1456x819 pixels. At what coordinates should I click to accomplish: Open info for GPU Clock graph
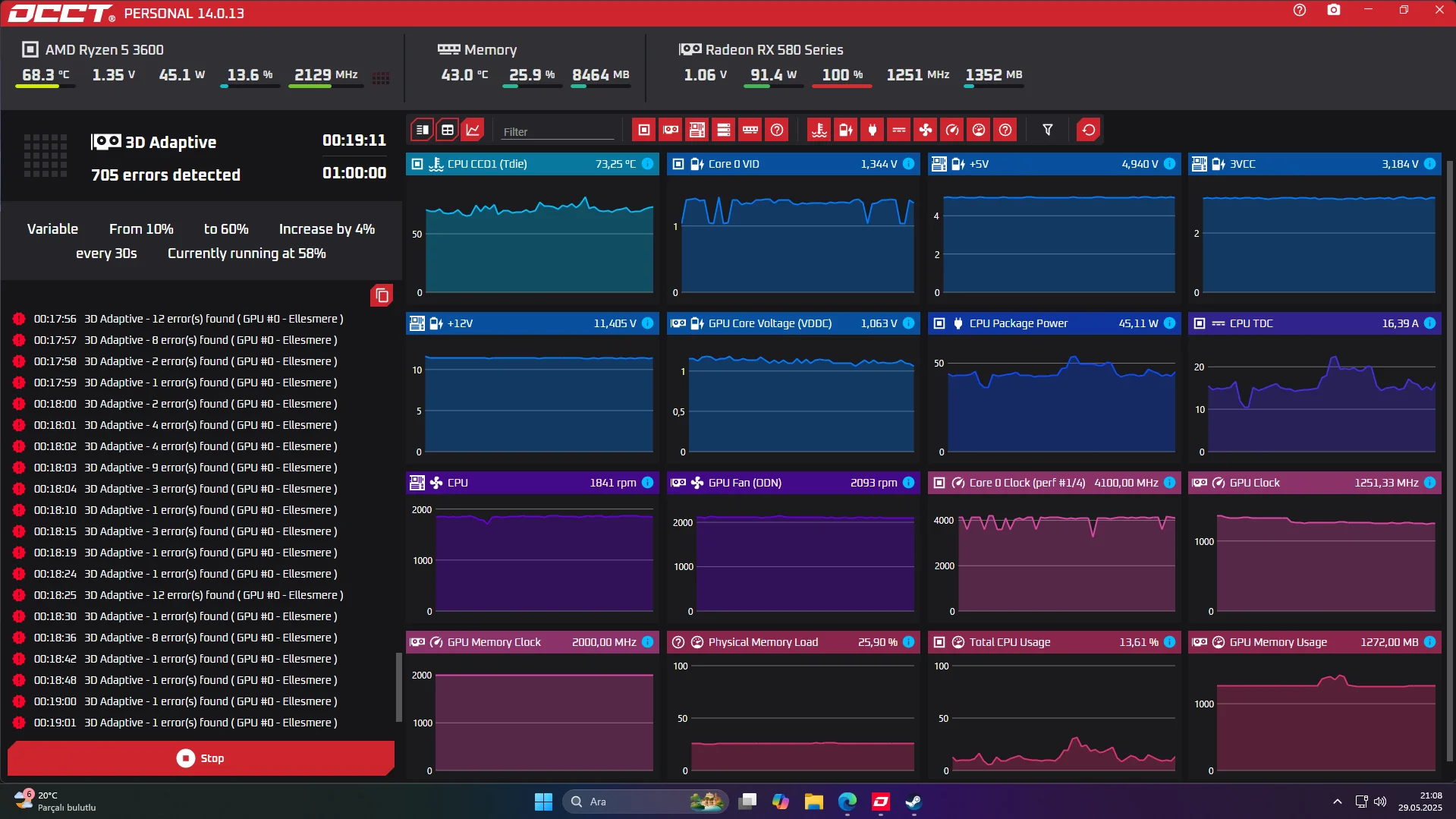pyautogui.click(x=1430, y=483)
